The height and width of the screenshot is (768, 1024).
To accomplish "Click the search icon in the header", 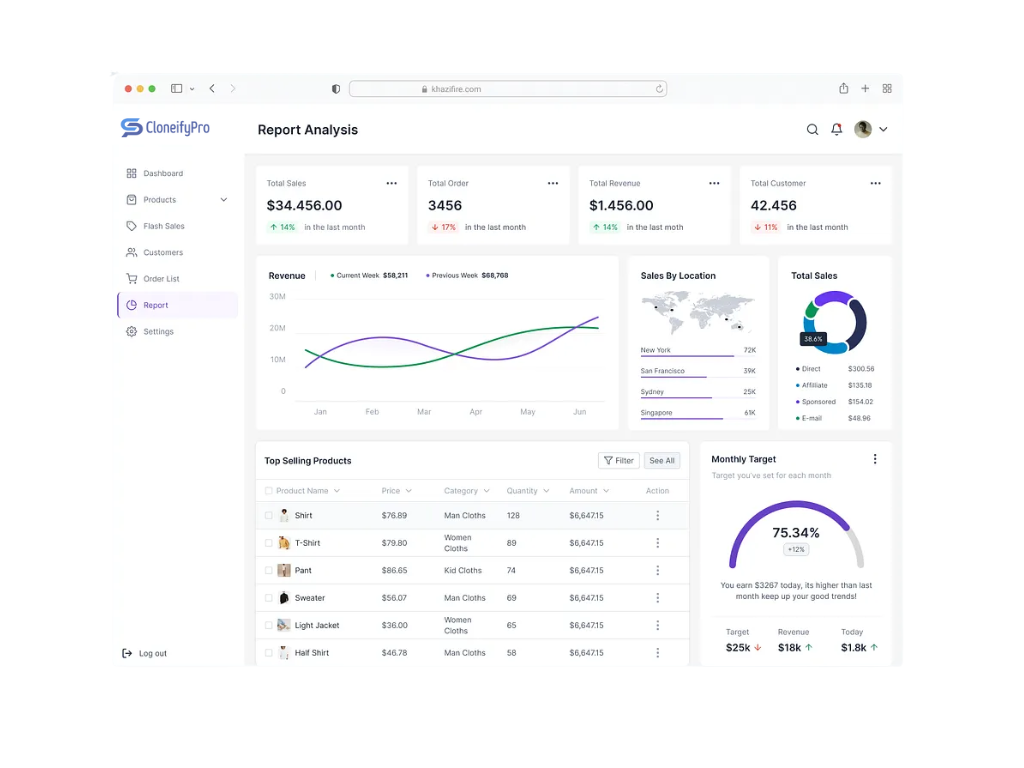I will click(813, 129).
